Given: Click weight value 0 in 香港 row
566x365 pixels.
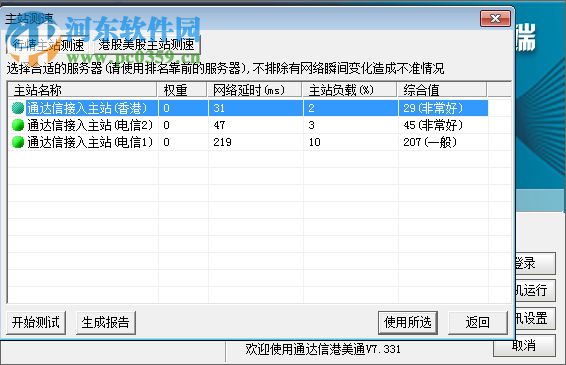Looking at the screenshot, I should pos(166,108).
